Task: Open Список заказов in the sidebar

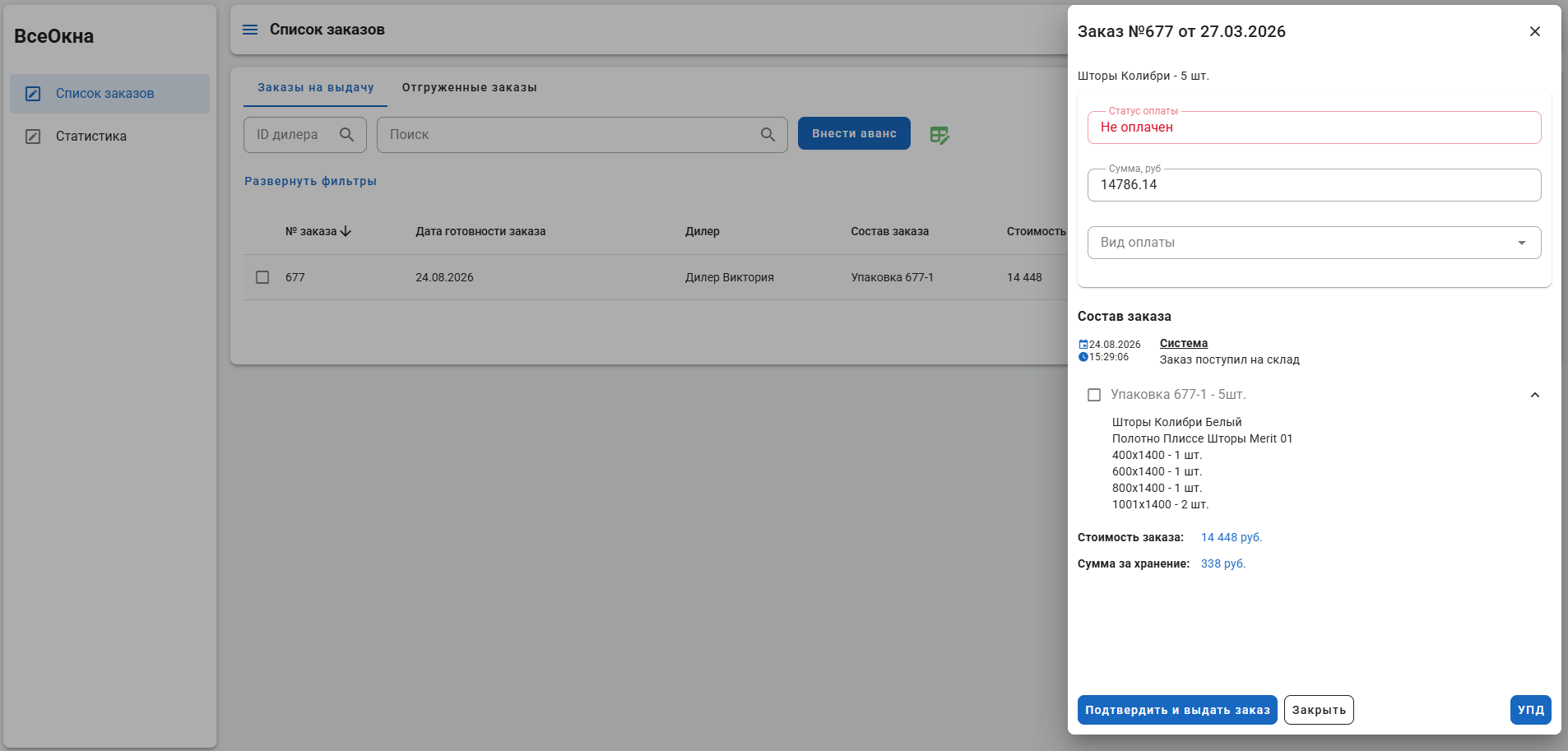Action: point(110,94)
